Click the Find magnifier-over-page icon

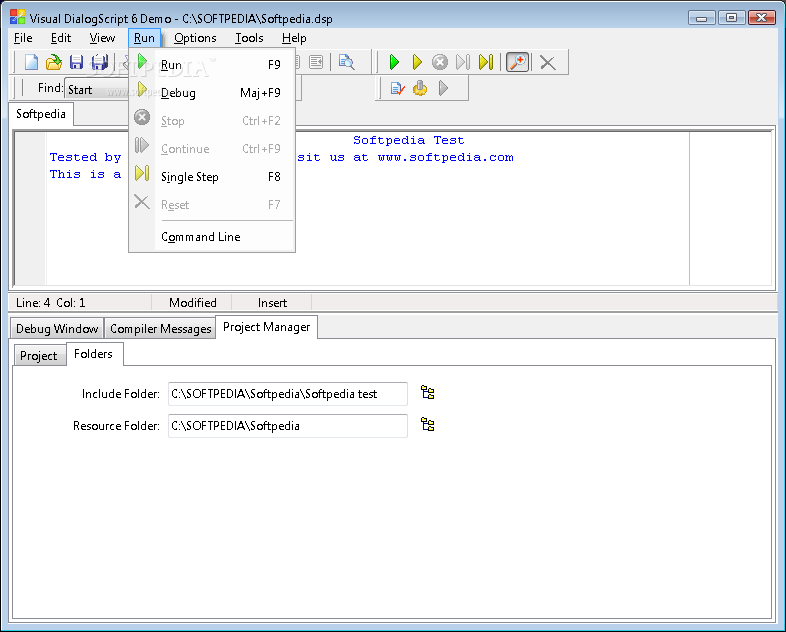click(x=346, y=62)
